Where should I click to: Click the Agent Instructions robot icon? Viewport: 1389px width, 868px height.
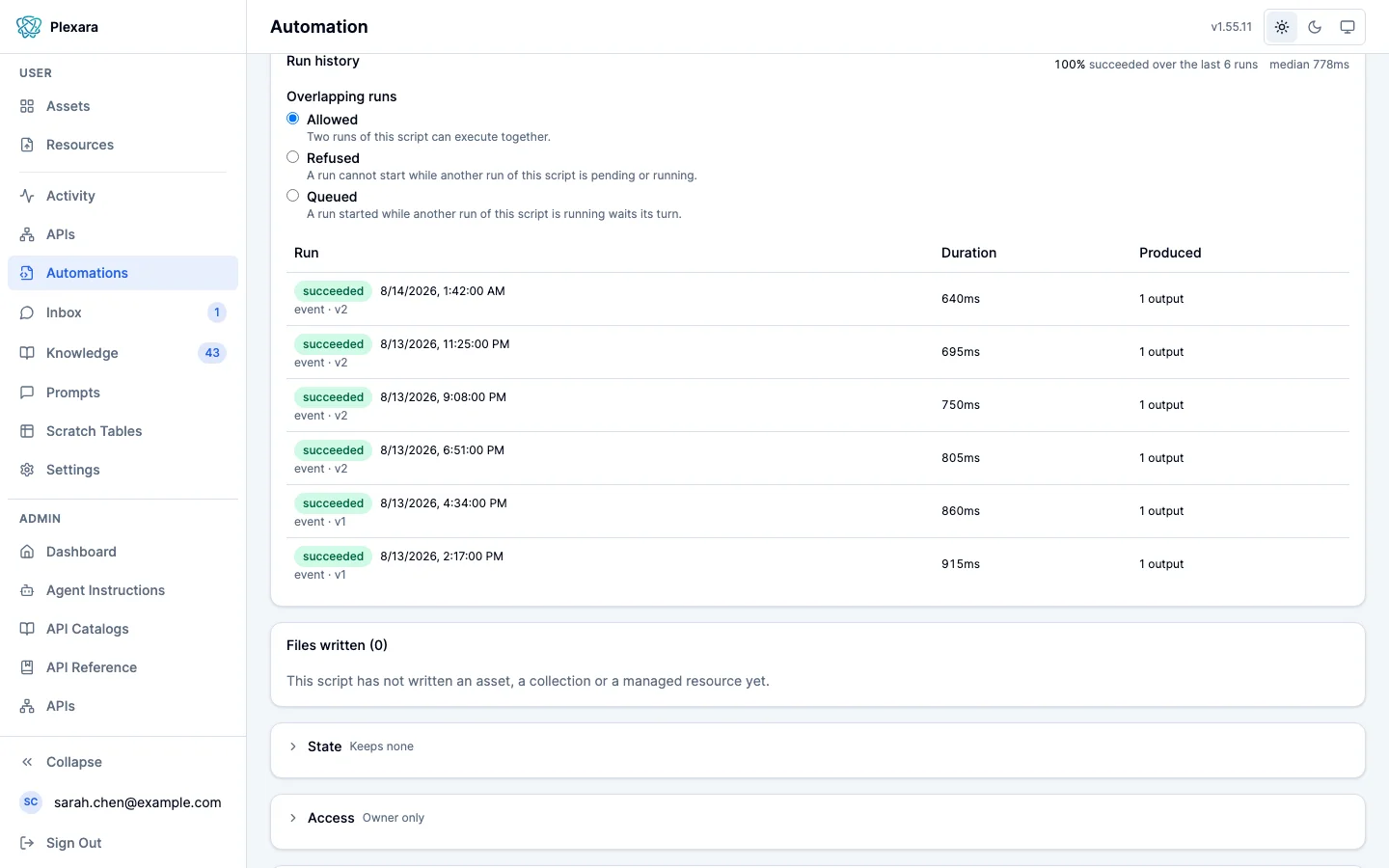point(27,590)
